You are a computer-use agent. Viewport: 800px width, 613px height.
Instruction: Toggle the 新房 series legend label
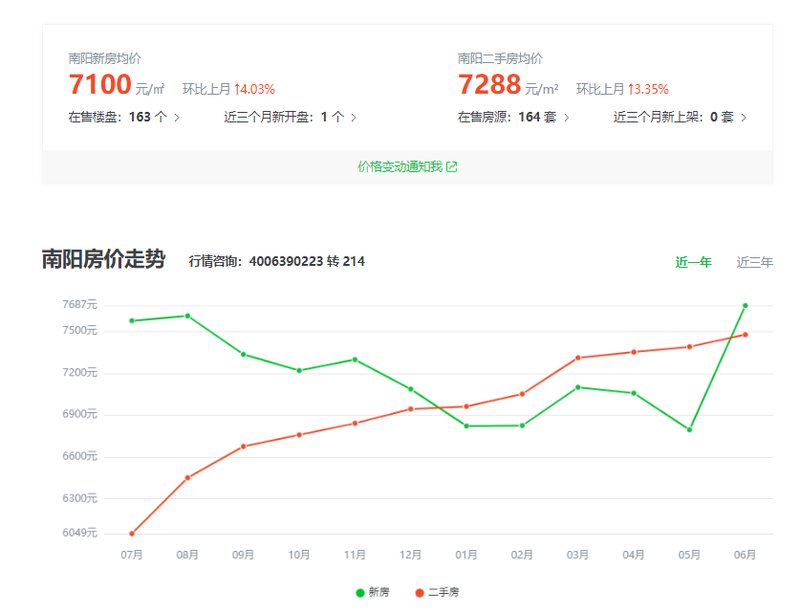click(x=379, y=593)
